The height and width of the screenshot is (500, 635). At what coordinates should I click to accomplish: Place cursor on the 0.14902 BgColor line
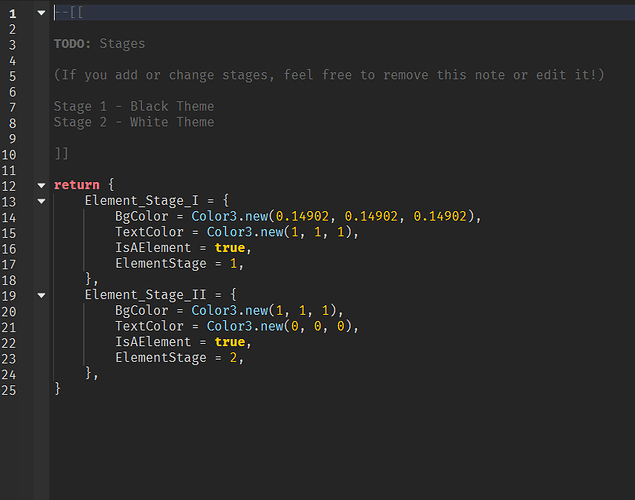click(298, 216)
